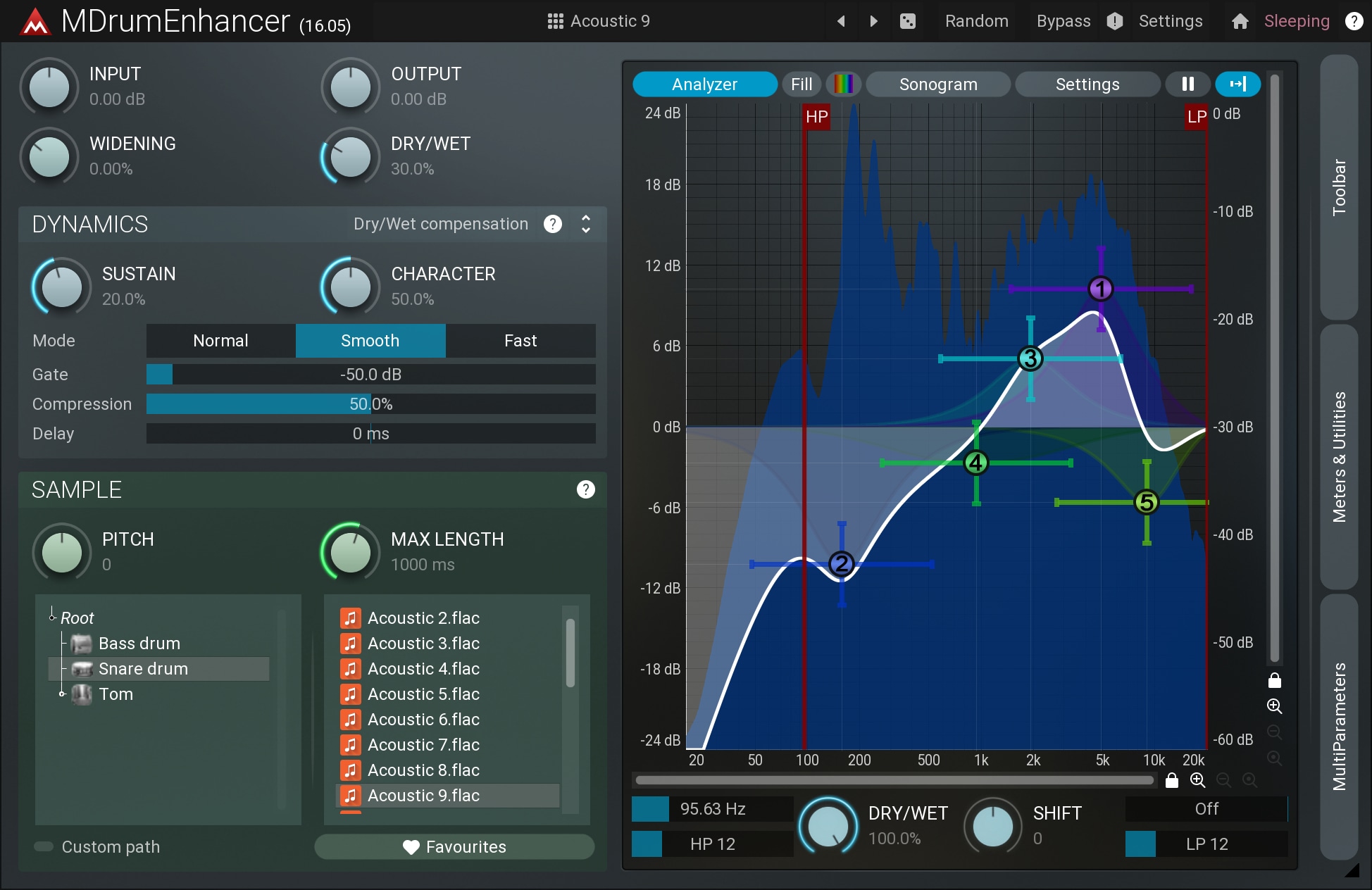
Task: Click the blue arrow-to-bar analyzer button
Action: tap(1238, 84)
